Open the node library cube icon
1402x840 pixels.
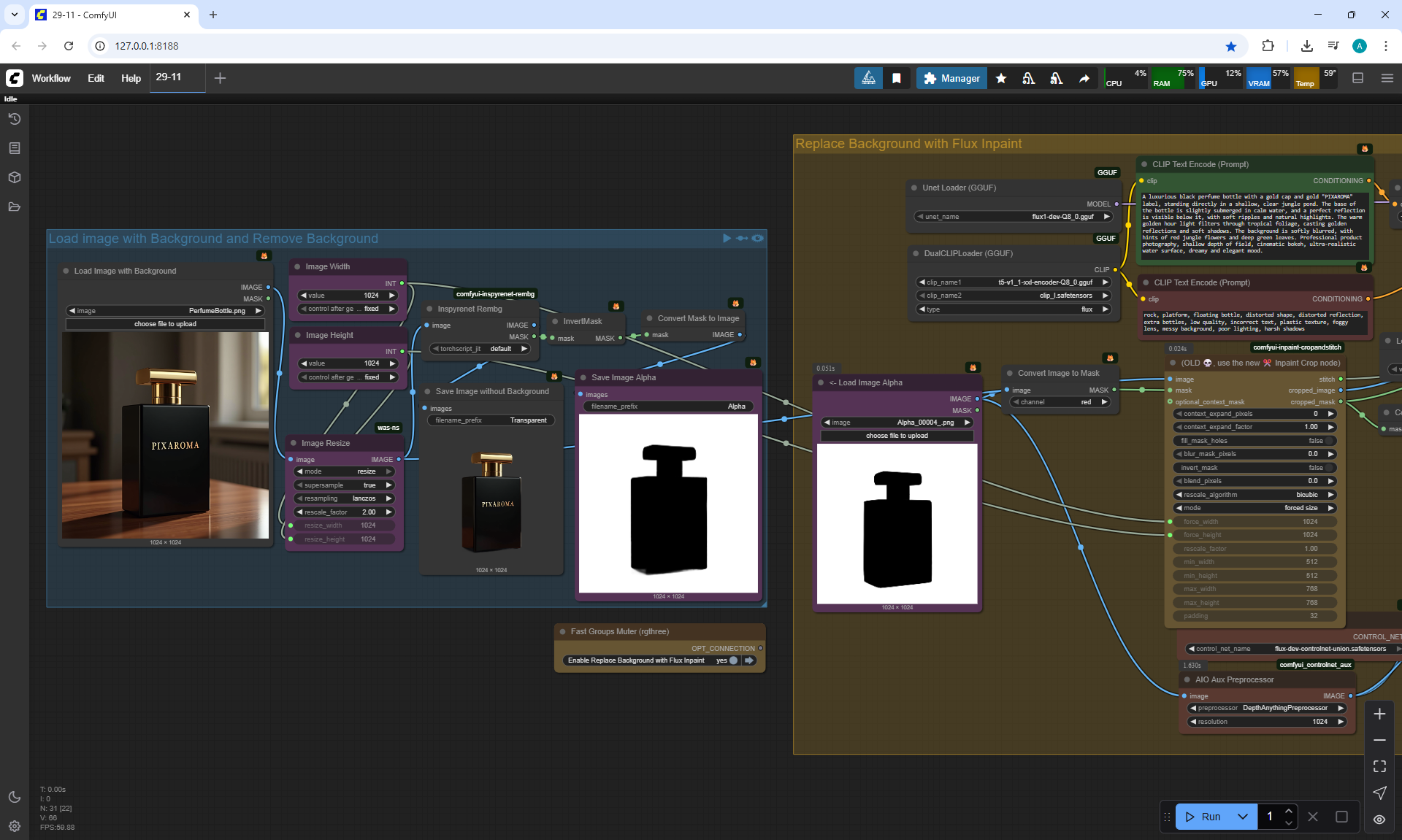pyautogui.click(x=15, y=177)
